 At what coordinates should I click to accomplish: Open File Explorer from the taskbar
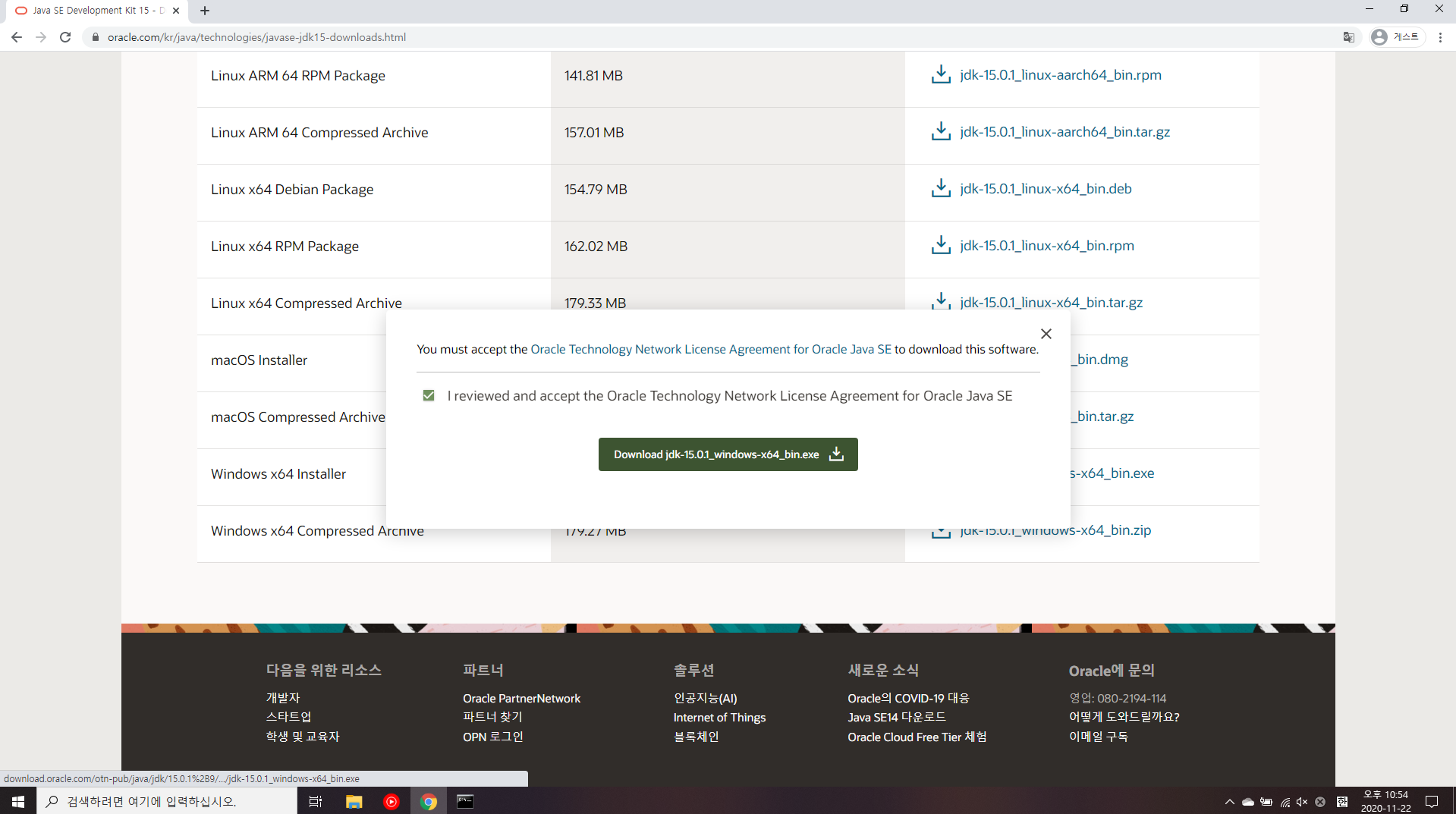[354, 801]
